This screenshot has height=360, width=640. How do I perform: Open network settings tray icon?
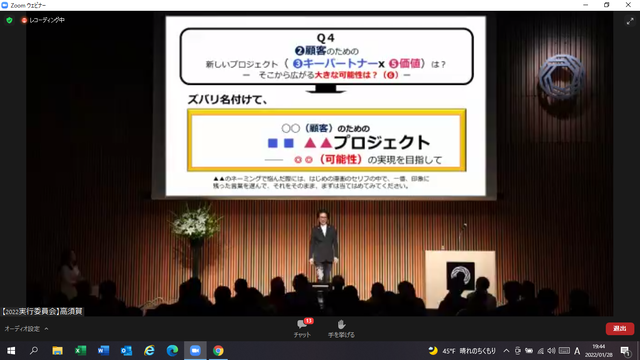(540, 351)
